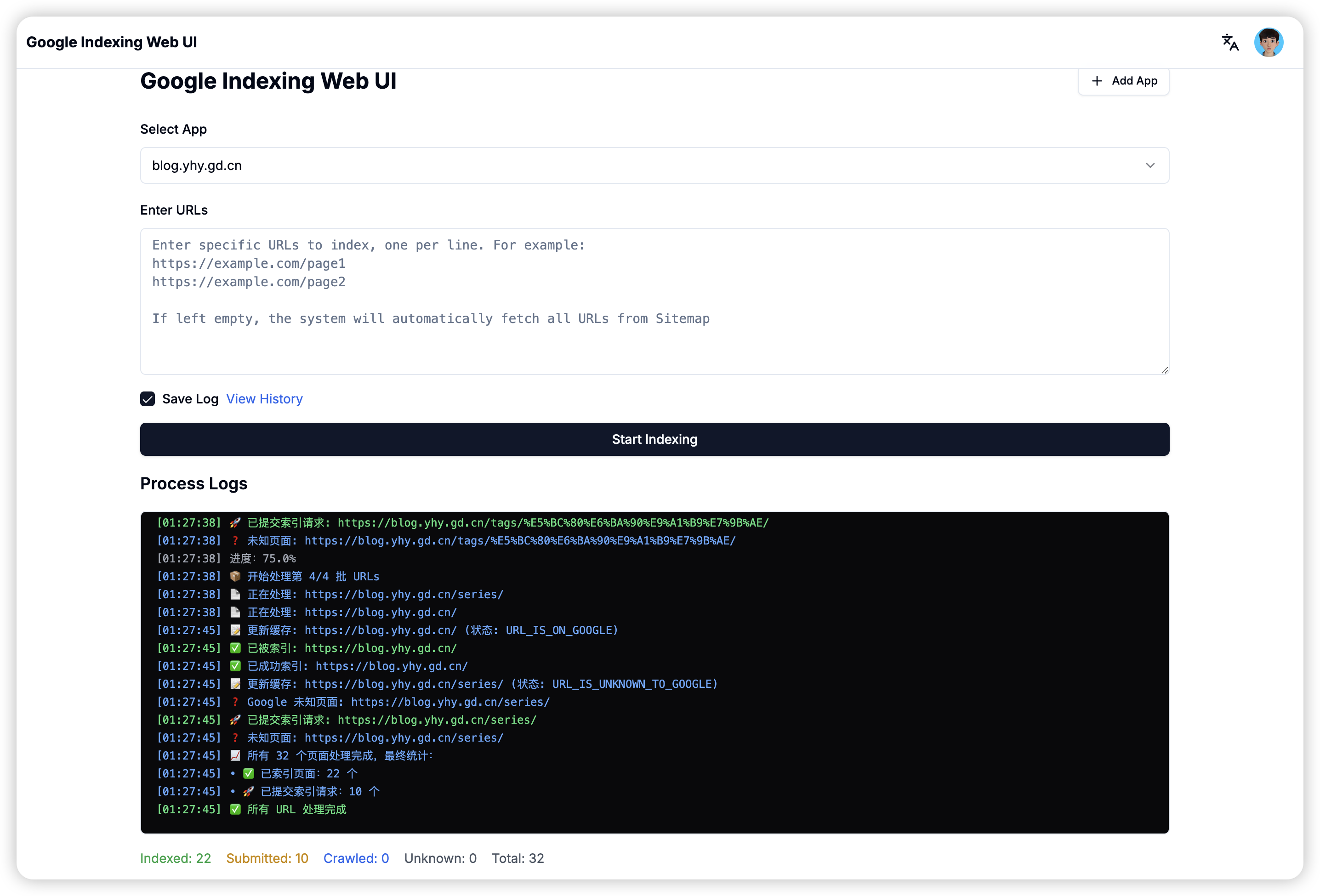Image resolution: width=1320 pixels, height=896 pixels.
Task: Click the Process Logs heading
Action: [x=193, y=484]
